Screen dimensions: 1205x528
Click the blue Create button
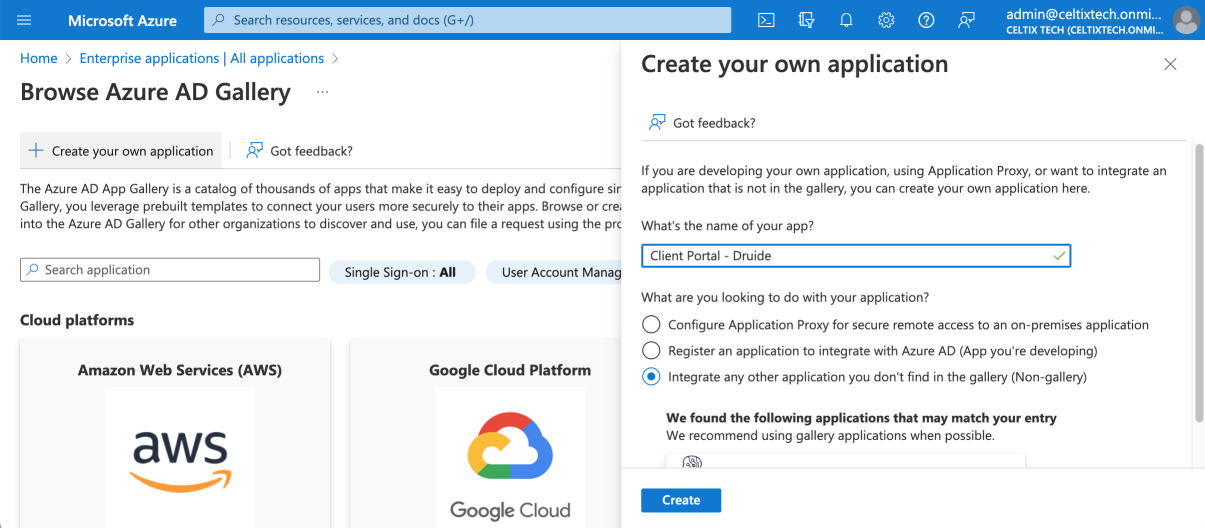[681, 500]
